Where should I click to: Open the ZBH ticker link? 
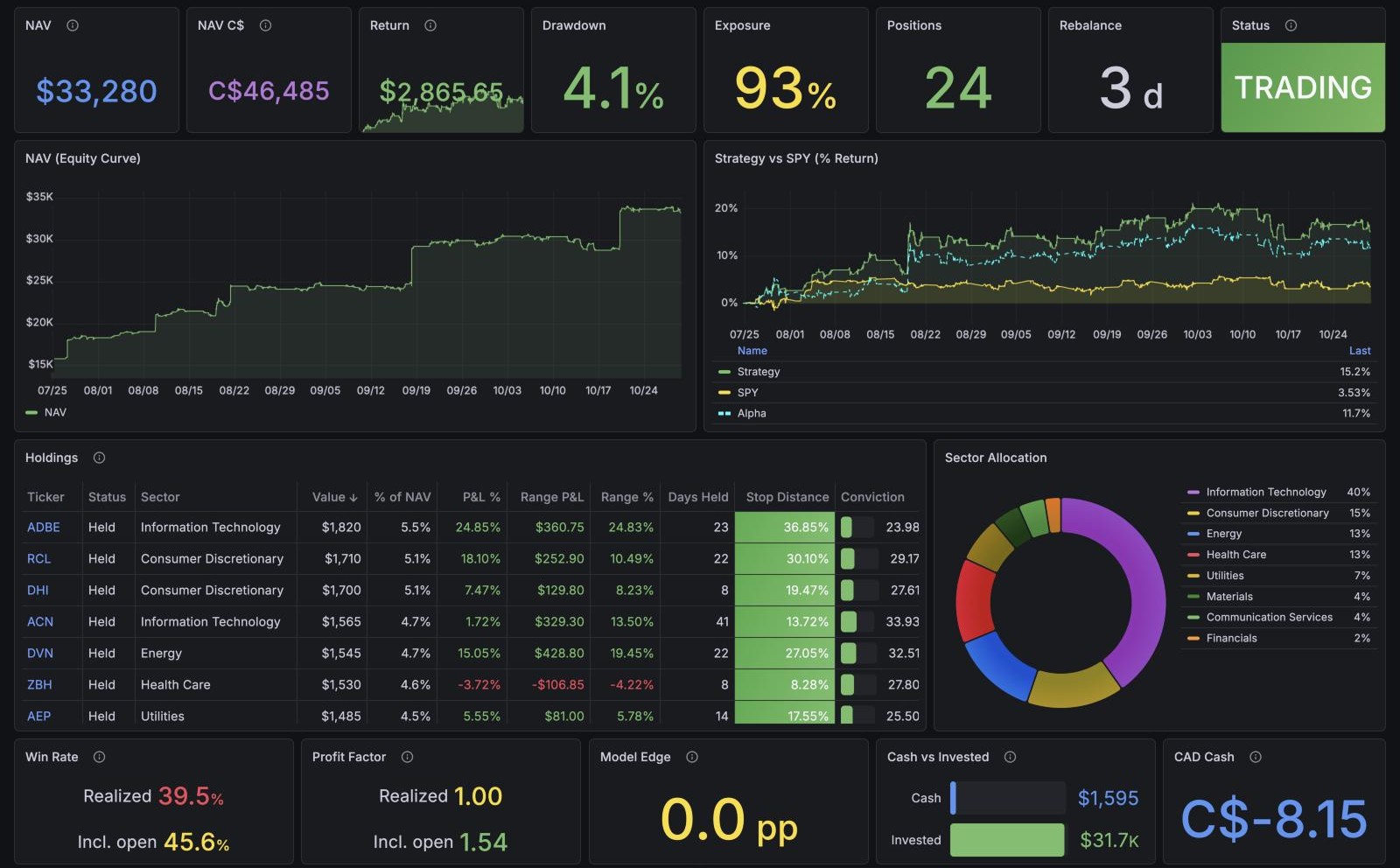39,684
